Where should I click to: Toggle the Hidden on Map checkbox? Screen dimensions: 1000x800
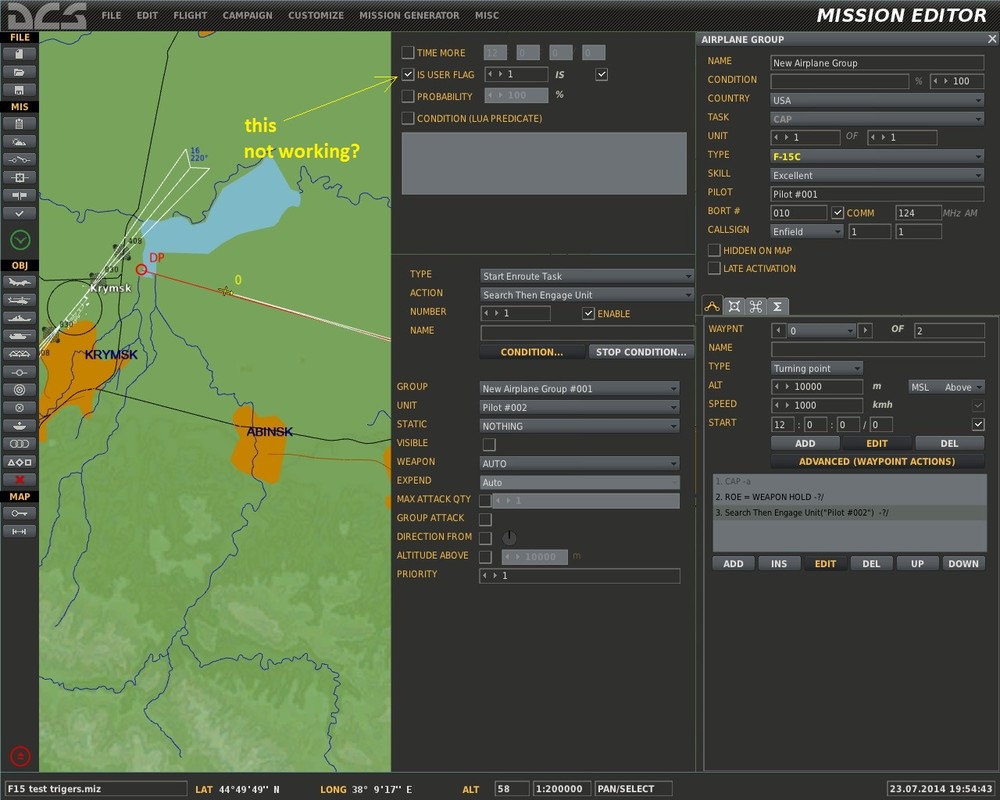click(x=714, y=250)
